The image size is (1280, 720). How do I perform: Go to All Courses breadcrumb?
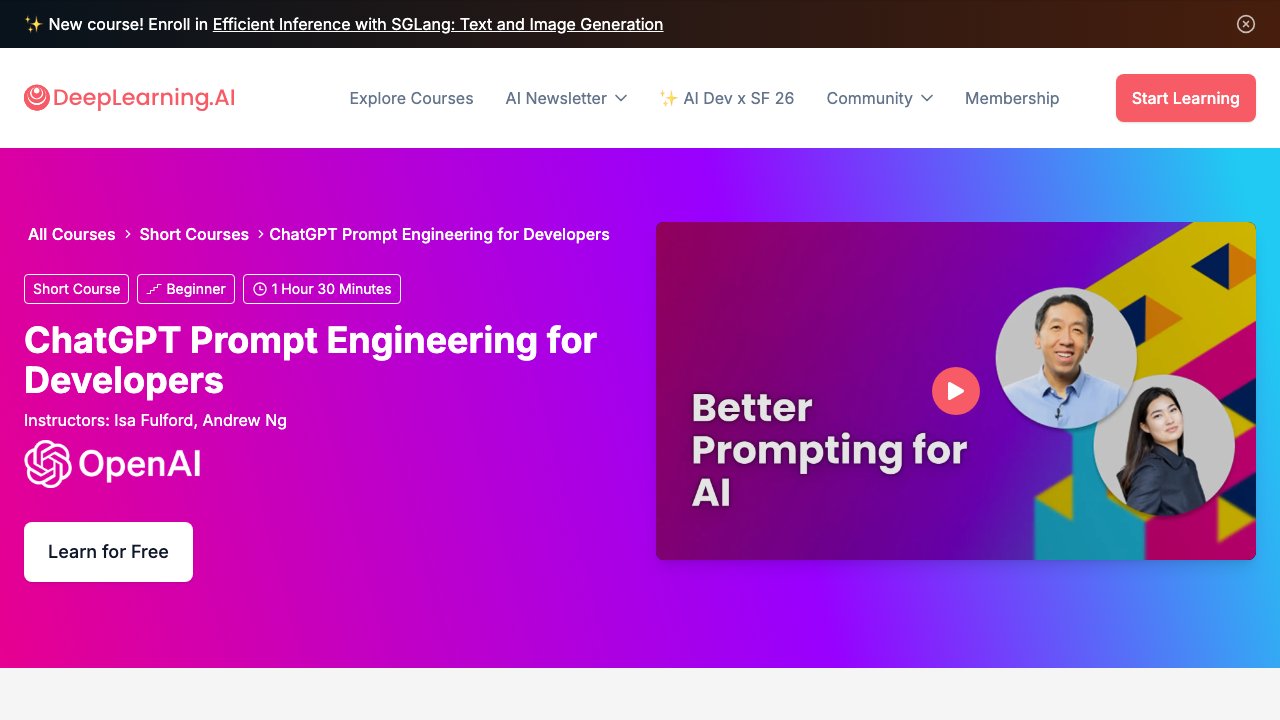71,234
